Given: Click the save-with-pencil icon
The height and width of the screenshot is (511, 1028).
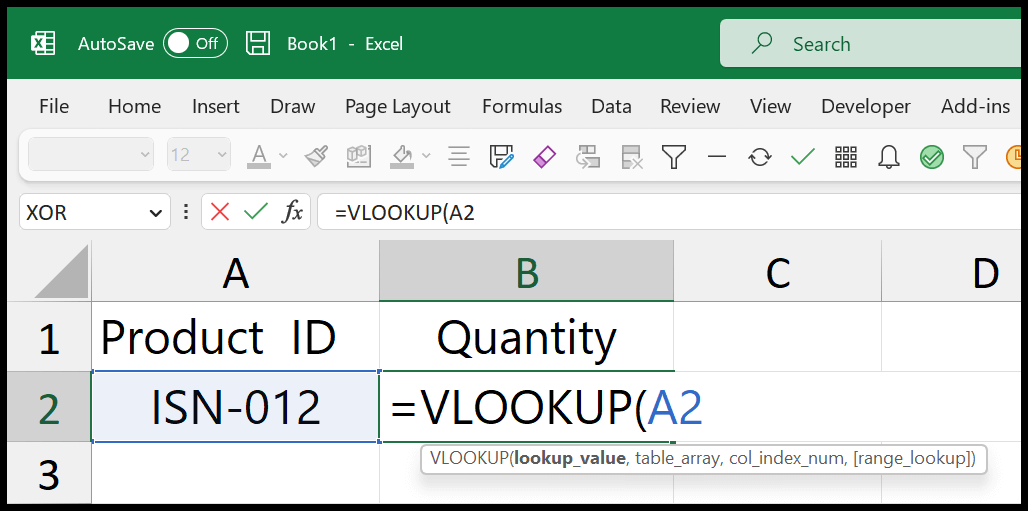Looking at the screenshot, I should pos(502,156).
